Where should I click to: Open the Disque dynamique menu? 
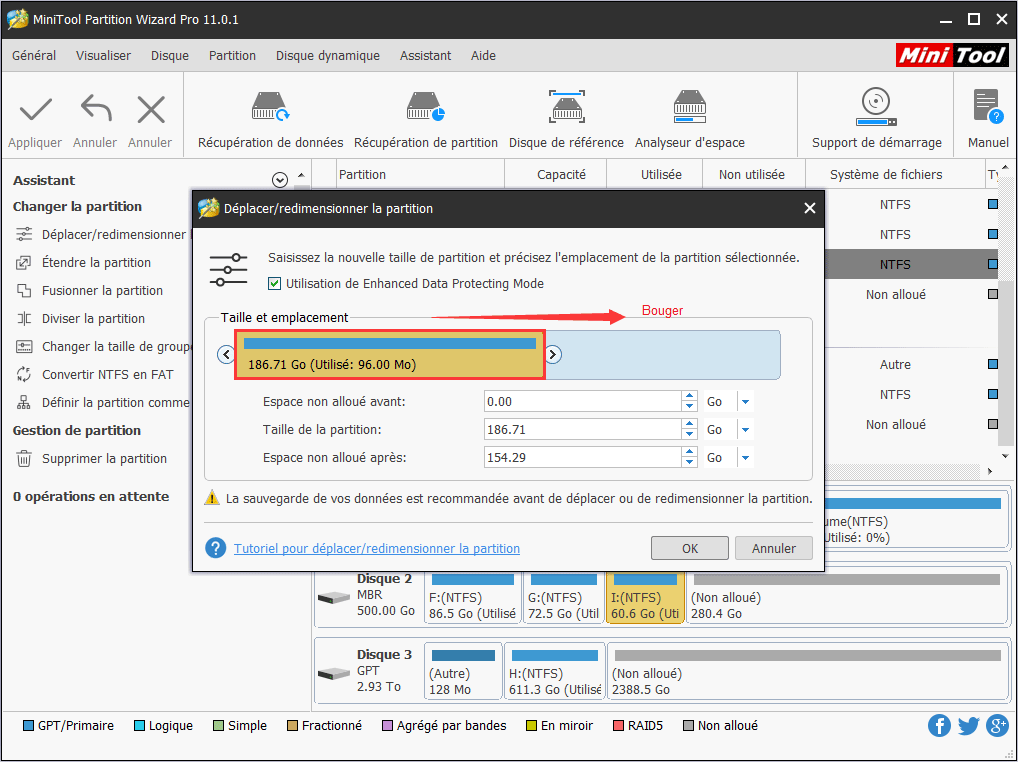click(x=328, y=56)
